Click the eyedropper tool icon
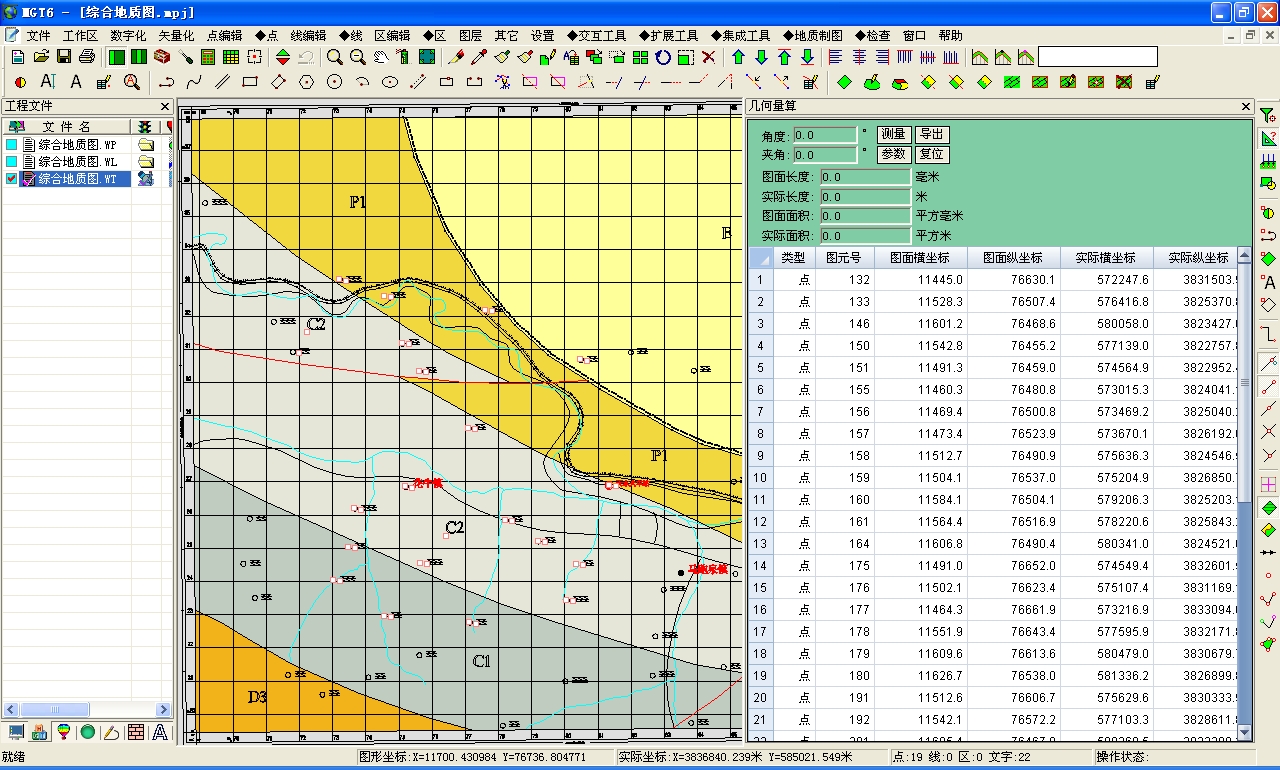 coord(479,57)
